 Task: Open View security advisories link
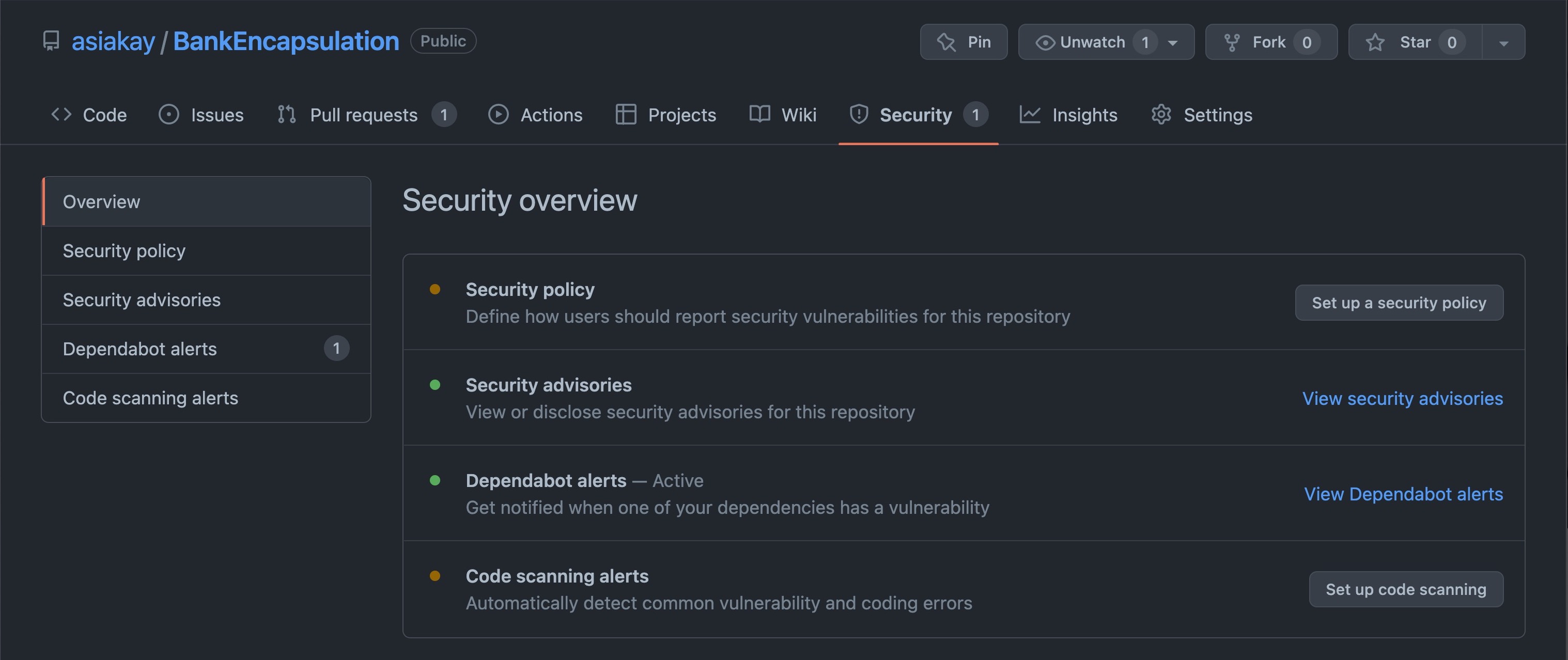click(1403, 398)
